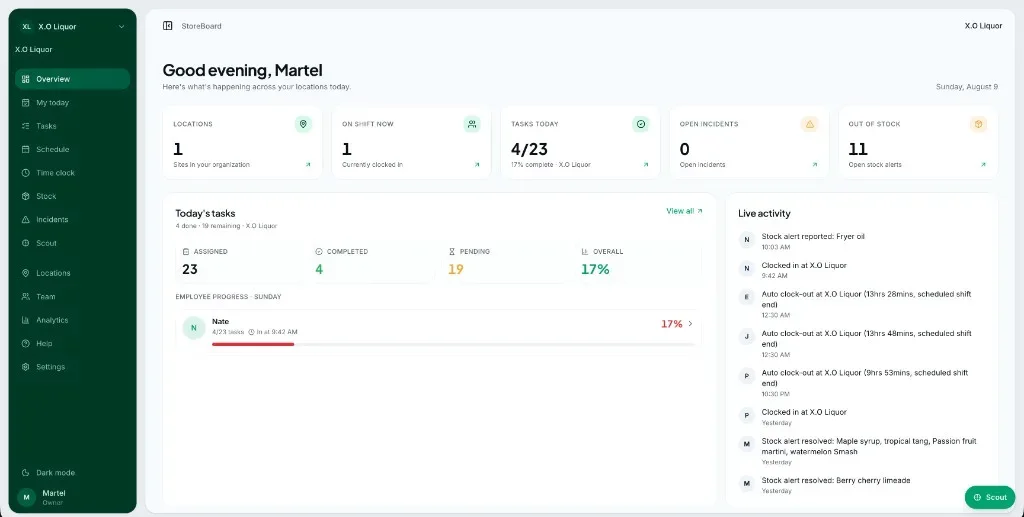Viewport: 1024px width, 517px height.
Task: Open the X.O Liquor organization dropdown
Action: [x=72, y=27]
